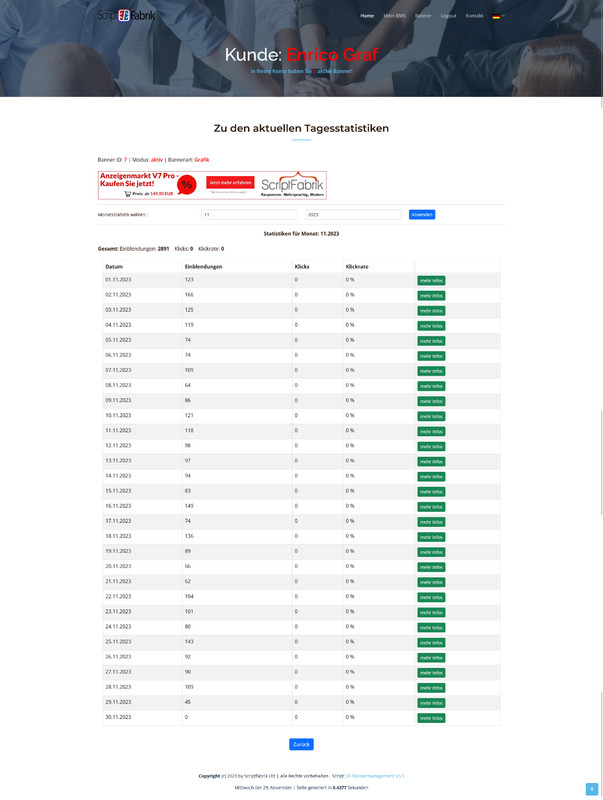Show mehr infos for 12.11.2023
The image size is (603, 800).
[431, 446]
